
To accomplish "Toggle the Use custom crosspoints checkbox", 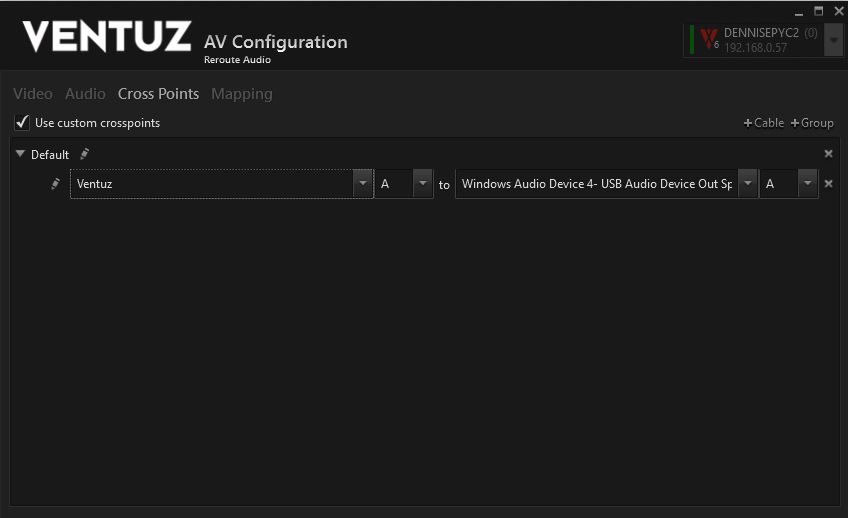I will point(22,123).
